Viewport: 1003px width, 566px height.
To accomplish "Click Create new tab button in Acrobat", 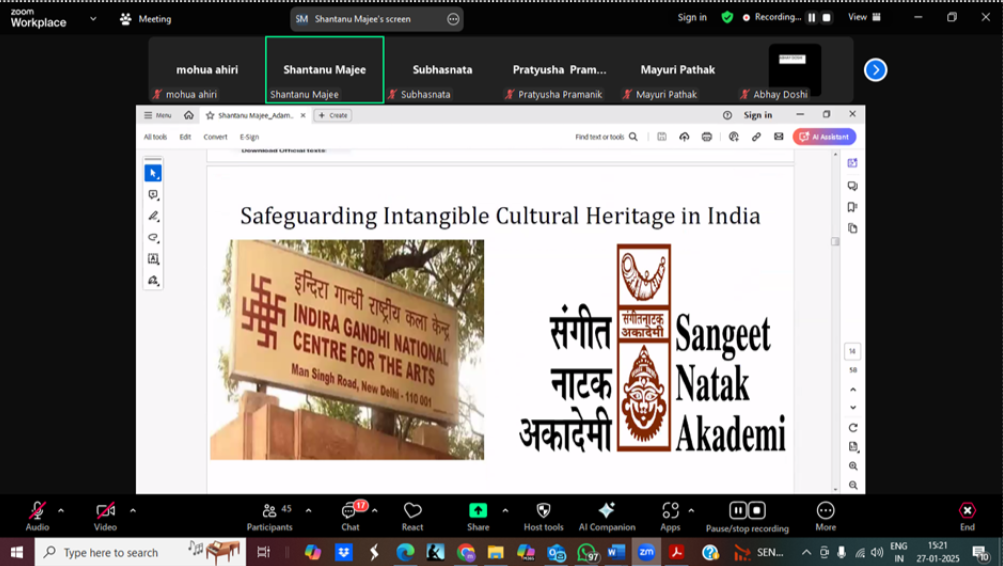I will (333, 116).
